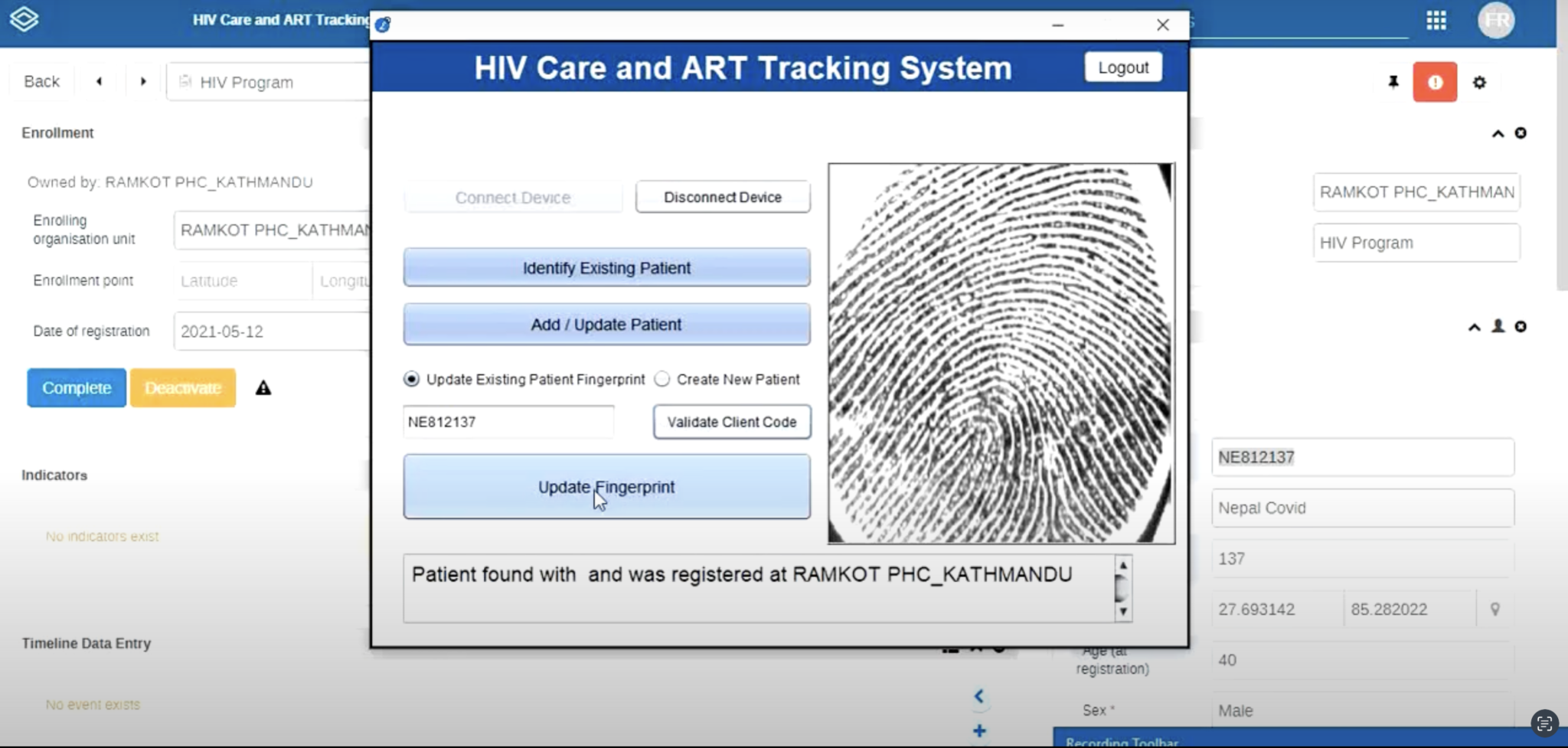Select the Create New Patient radio button
1568x748 pixels.
point(662,379)
